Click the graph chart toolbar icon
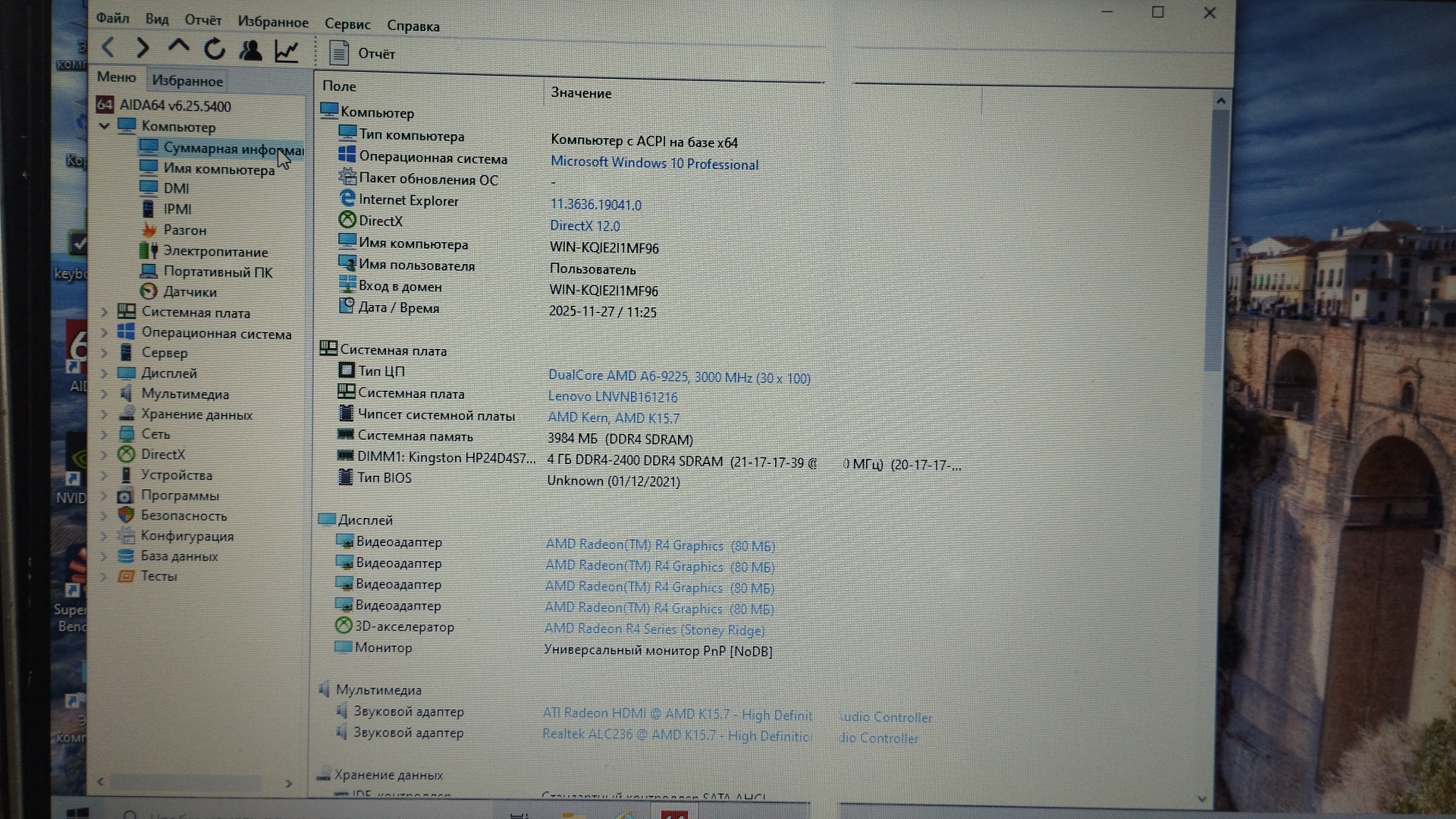The image size is (1456, 819). coord(287,52)
